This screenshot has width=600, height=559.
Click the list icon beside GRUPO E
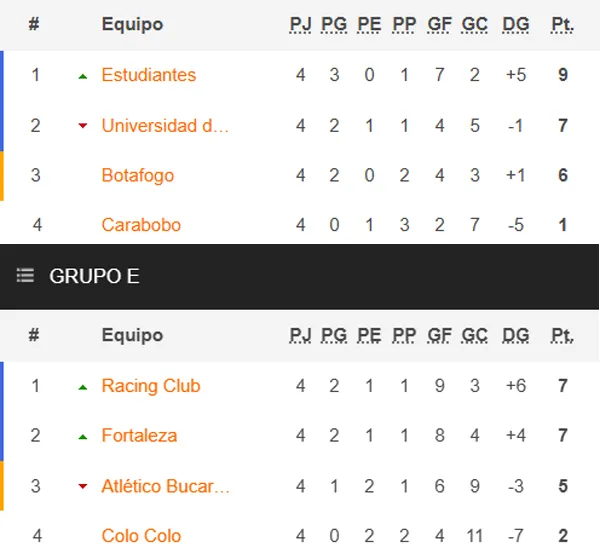point(25,276)
